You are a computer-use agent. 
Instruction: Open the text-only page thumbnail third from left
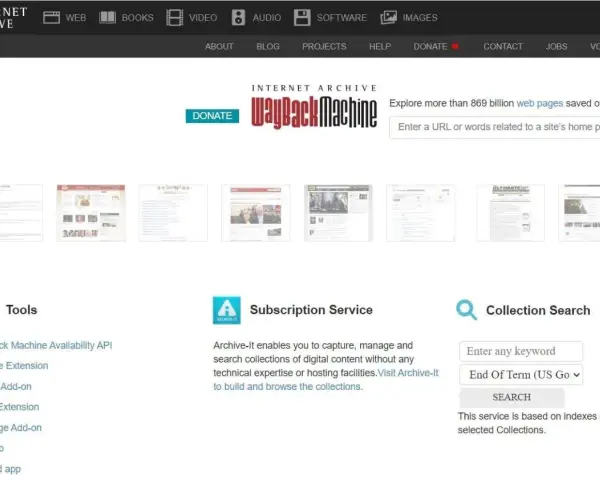click(x=173, y=213)
